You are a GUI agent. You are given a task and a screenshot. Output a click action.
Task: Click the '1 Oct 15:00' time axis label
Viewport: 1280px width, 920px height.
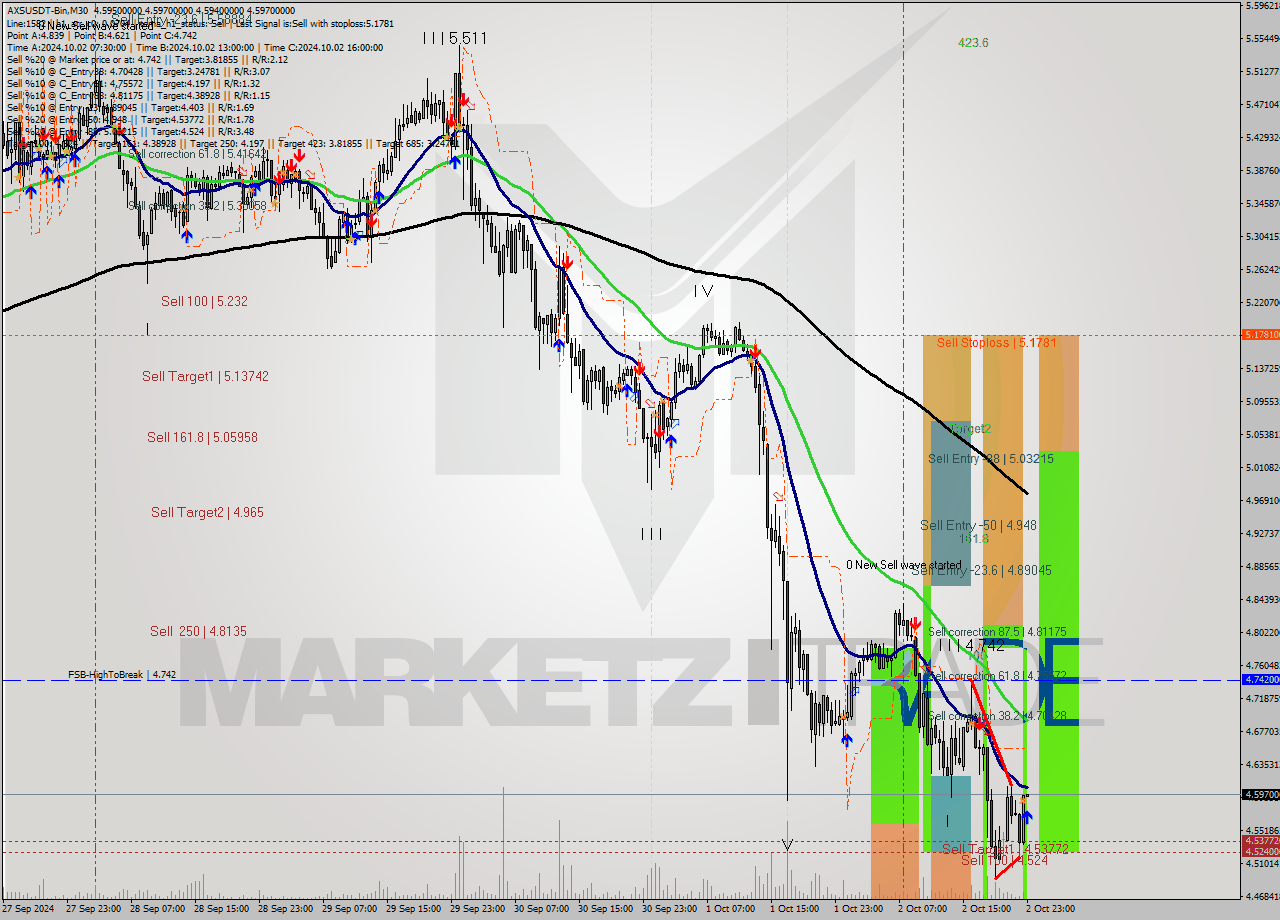pos(794,909)
